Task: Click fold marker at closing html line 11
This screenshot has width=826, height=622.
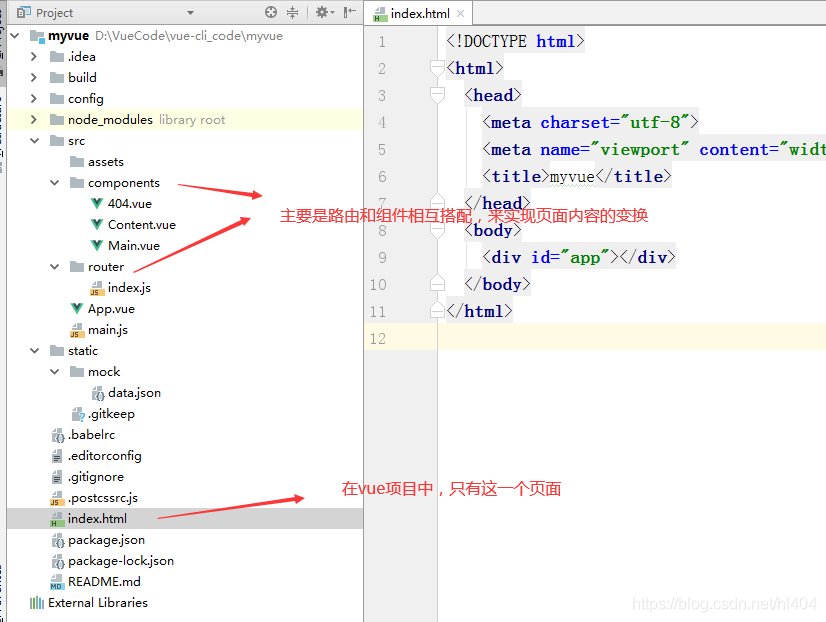Action: [x=437, y=311]
